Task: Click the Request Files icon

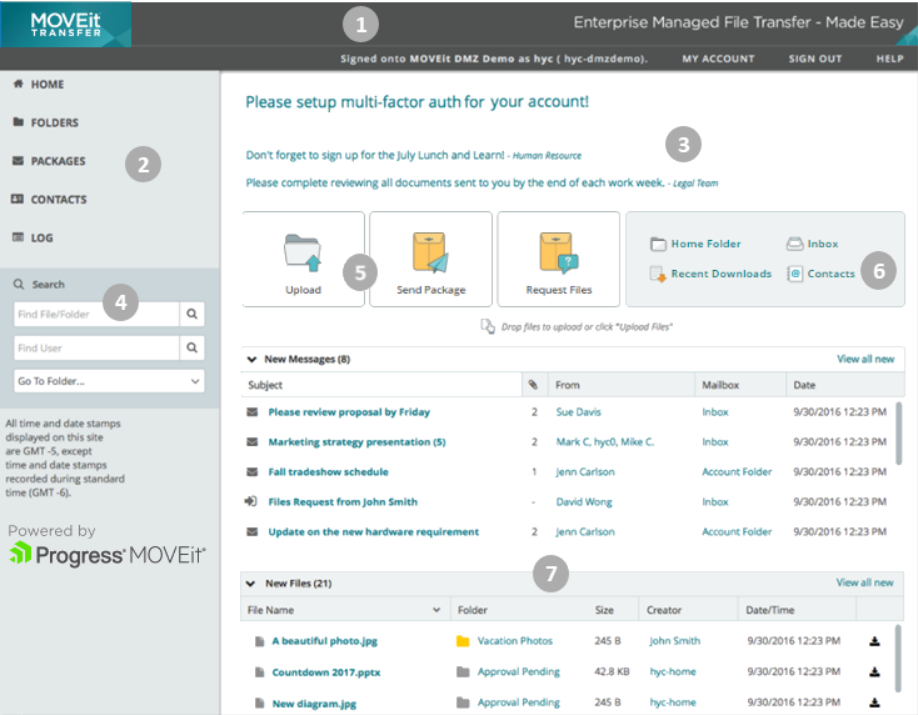Action: click(558, 254)
